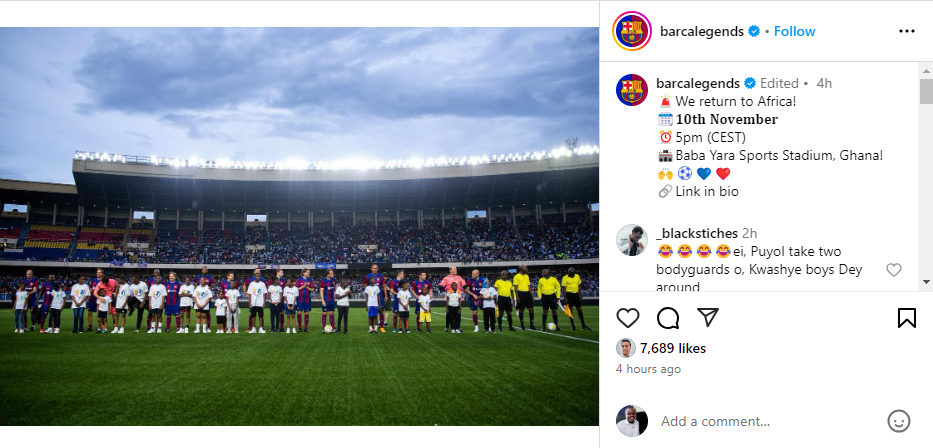Click scrollbar up arrow in comments
This screenshot has width=933, height=448.
pos(926,68)
